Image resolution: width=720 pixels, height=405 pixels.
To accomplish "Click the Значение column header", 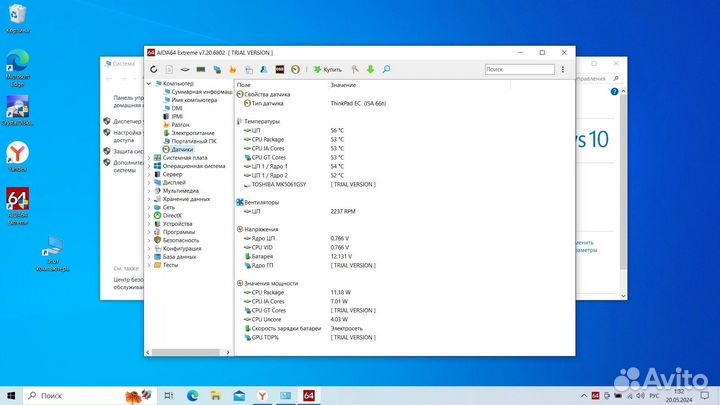I will coord(343,85).
